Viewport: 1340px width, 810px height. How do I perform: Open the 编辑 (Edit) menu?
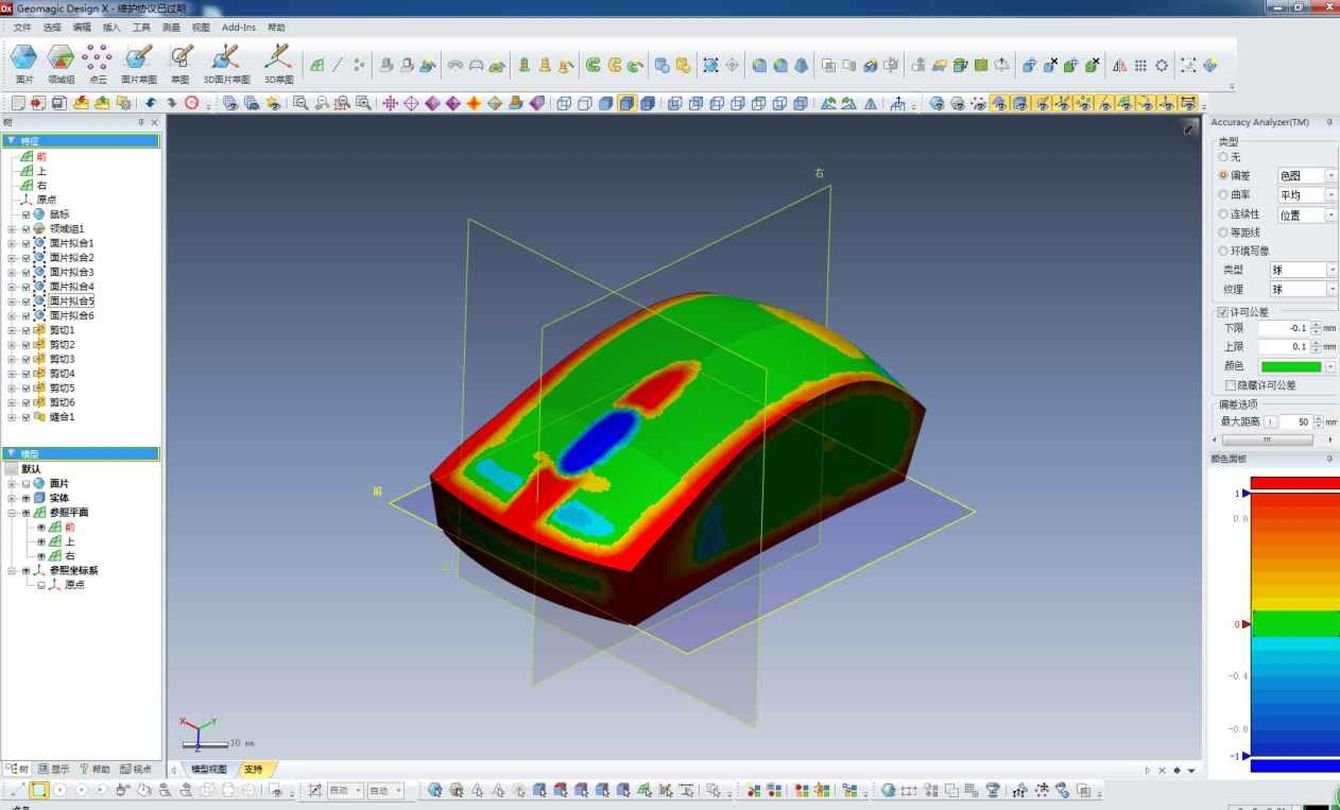[x=82, y=27]
